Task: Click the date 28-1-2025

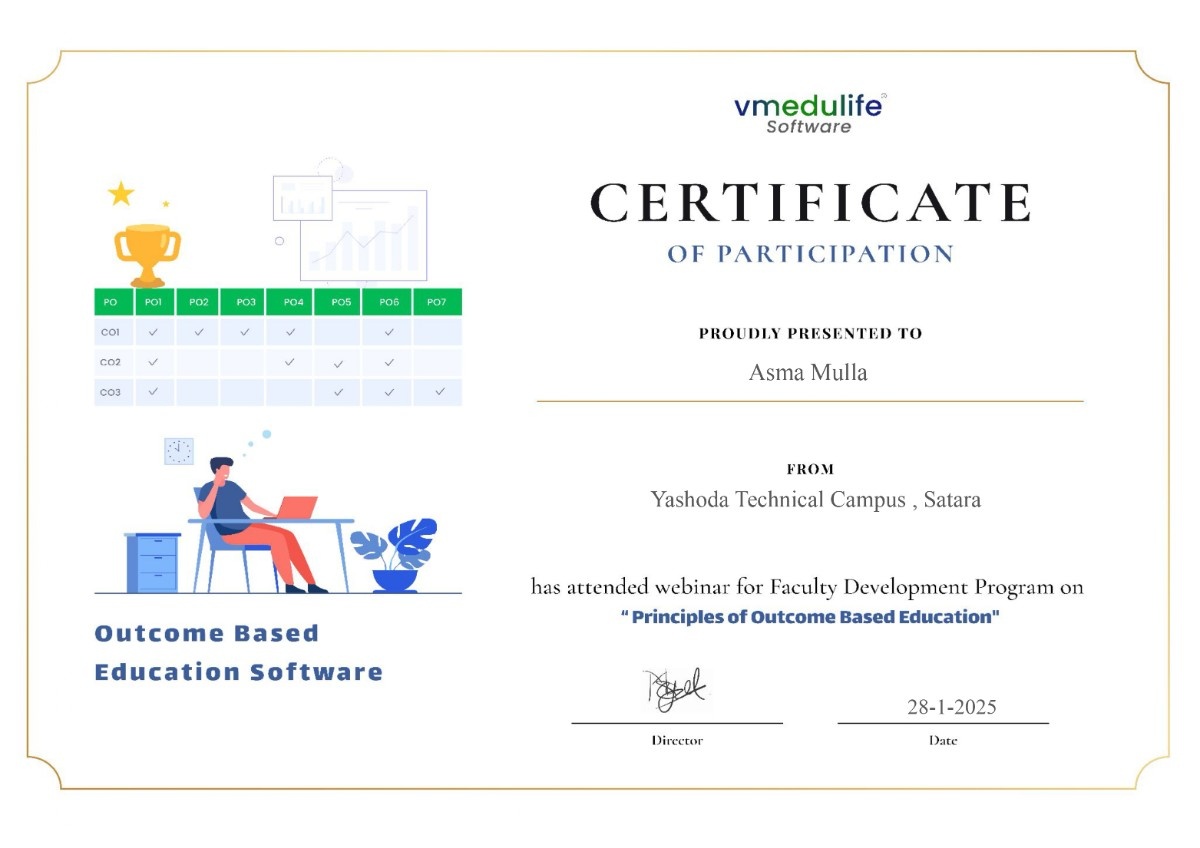Action: [951, 707]
